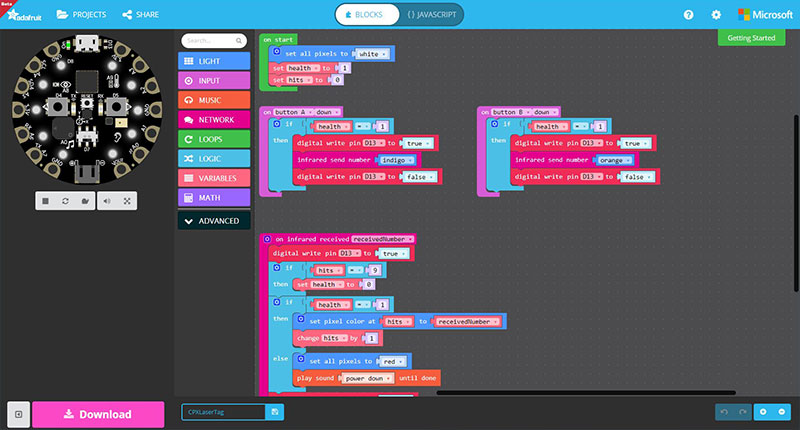Image resolution: width=800 pixels, height=430 pixels.
Task: Launch simulator in fullscreen
Action: click(129, 201)
